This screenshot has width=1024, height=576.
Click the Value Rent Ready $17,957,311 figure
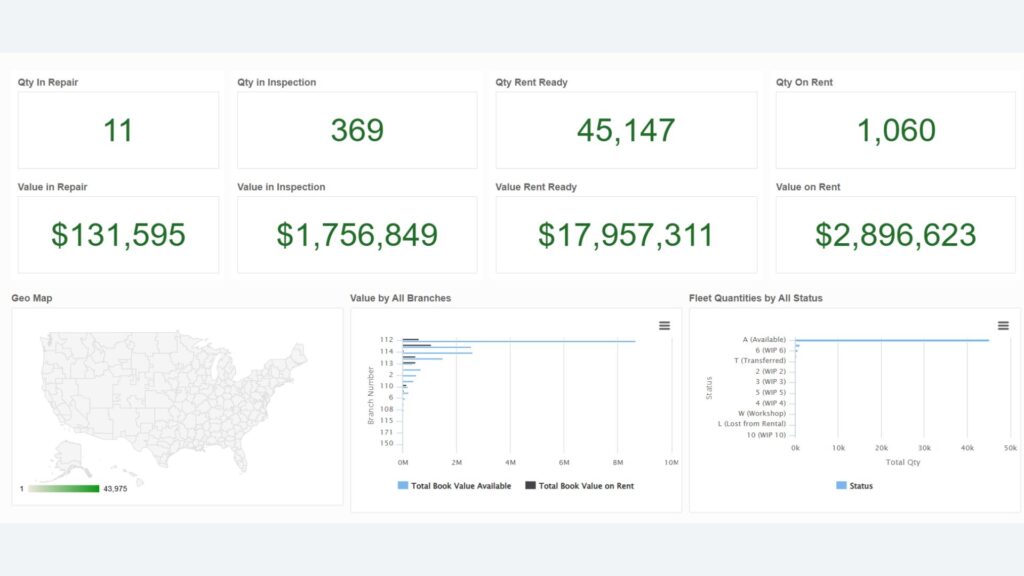626,235
